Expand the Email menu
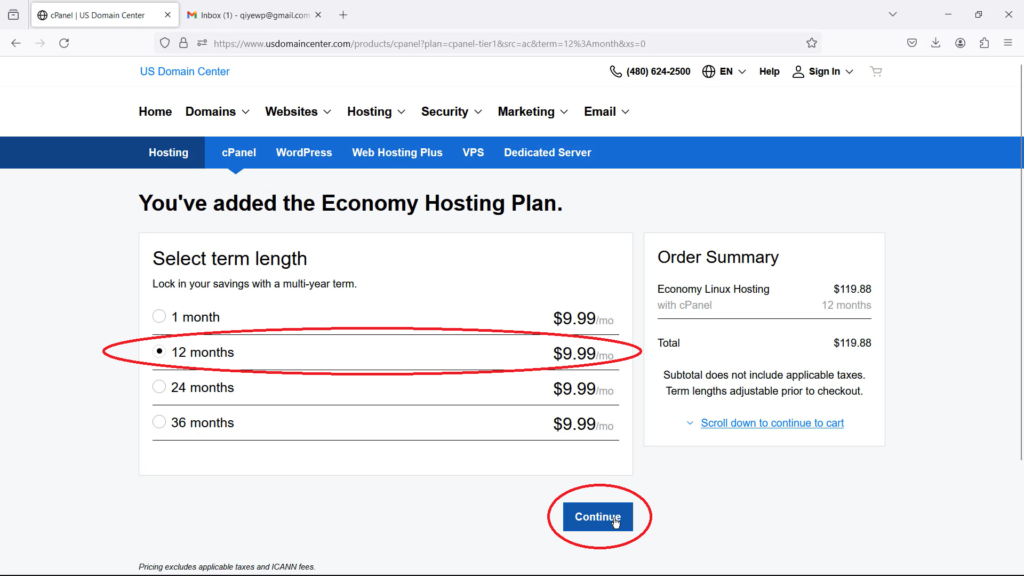The height and width of the screenshot is (576, 1024). click(607, 112)
